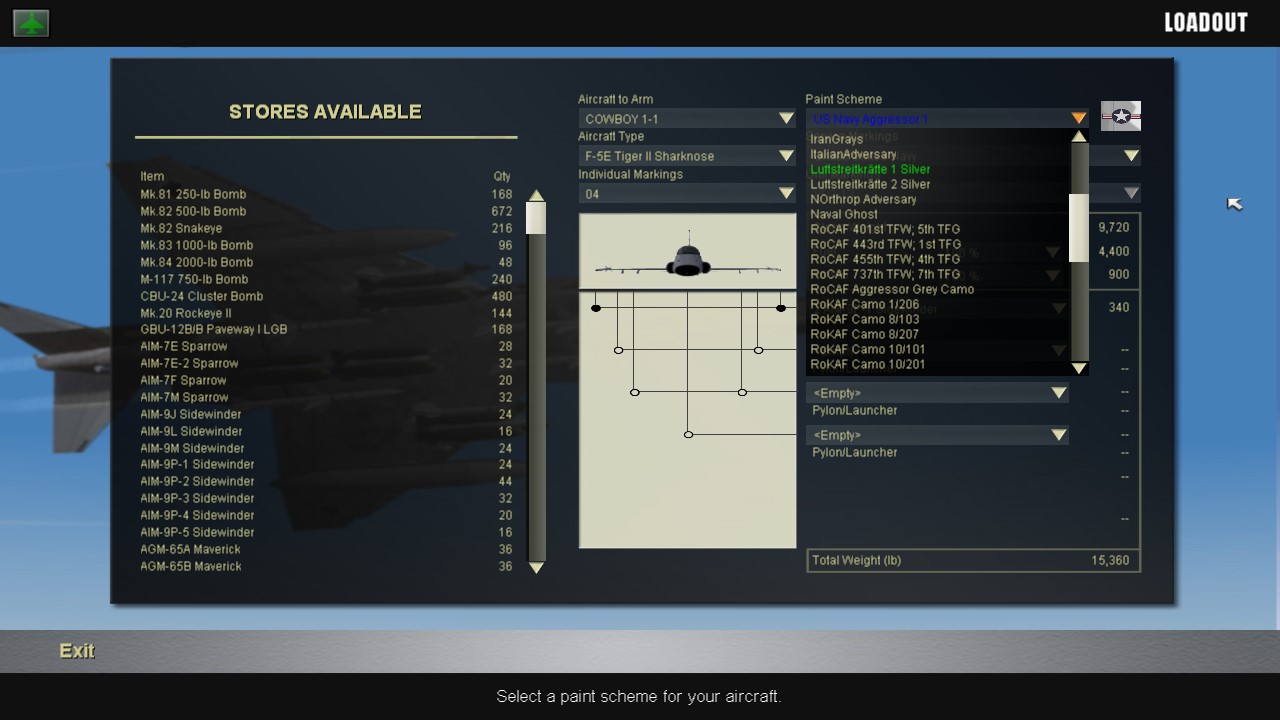
Task: Open the second <Empty> pylon dropdown
Action: click(x=937, y=435)
